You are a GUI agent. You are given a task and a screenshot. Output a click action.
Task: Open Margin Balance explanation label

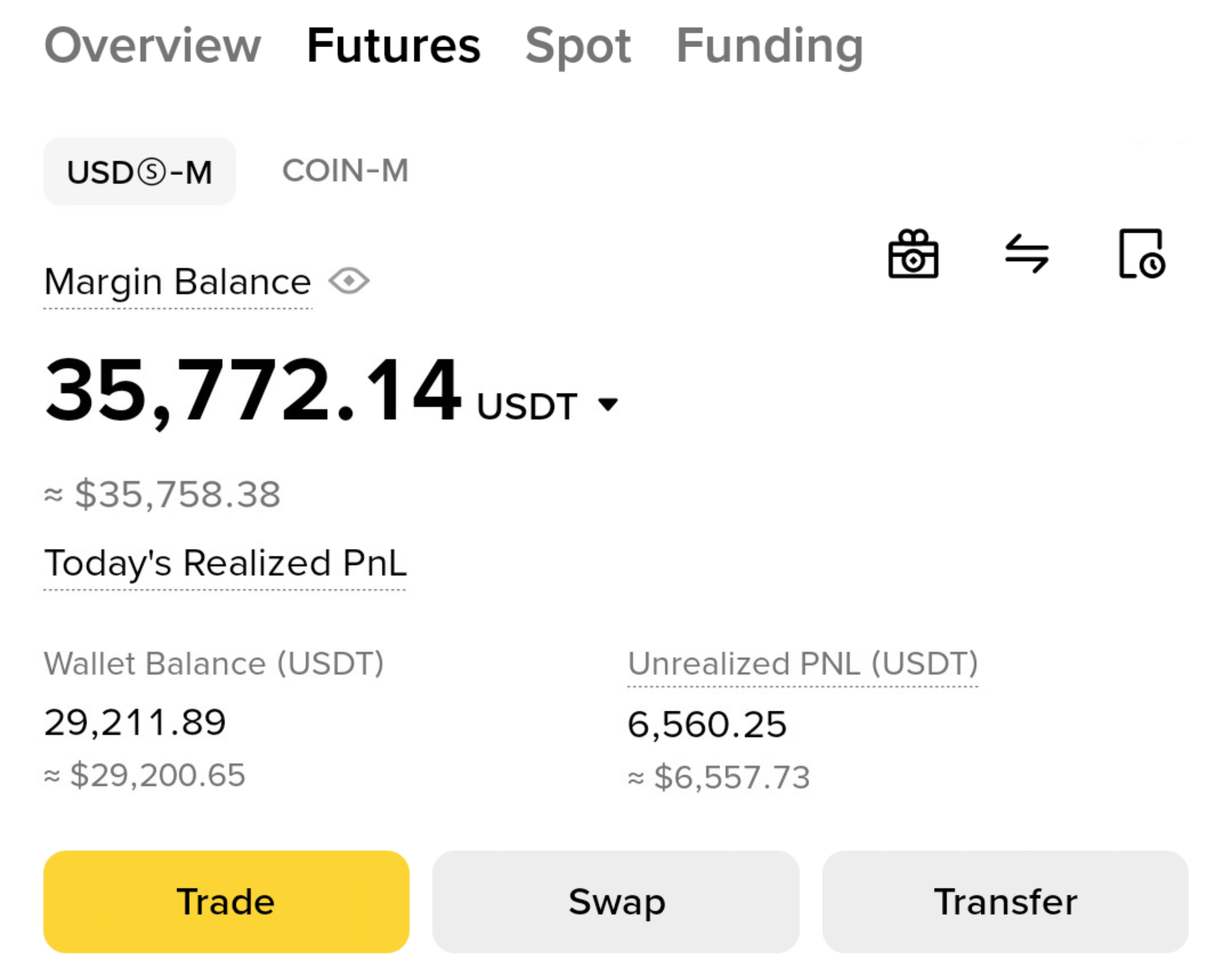(x=177, y=282)
